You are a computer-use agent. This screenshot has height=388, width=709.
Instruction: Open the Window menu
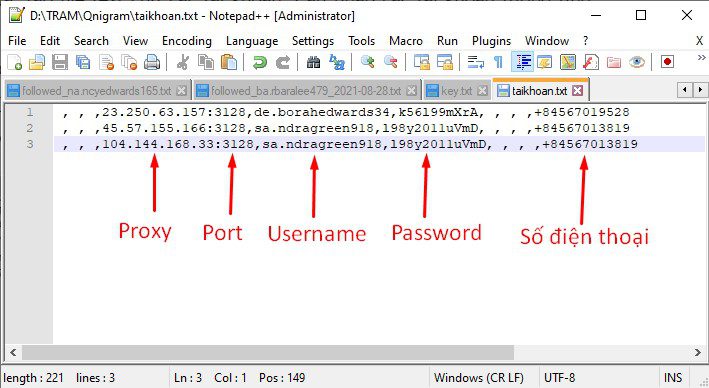(x=547, y=41)
